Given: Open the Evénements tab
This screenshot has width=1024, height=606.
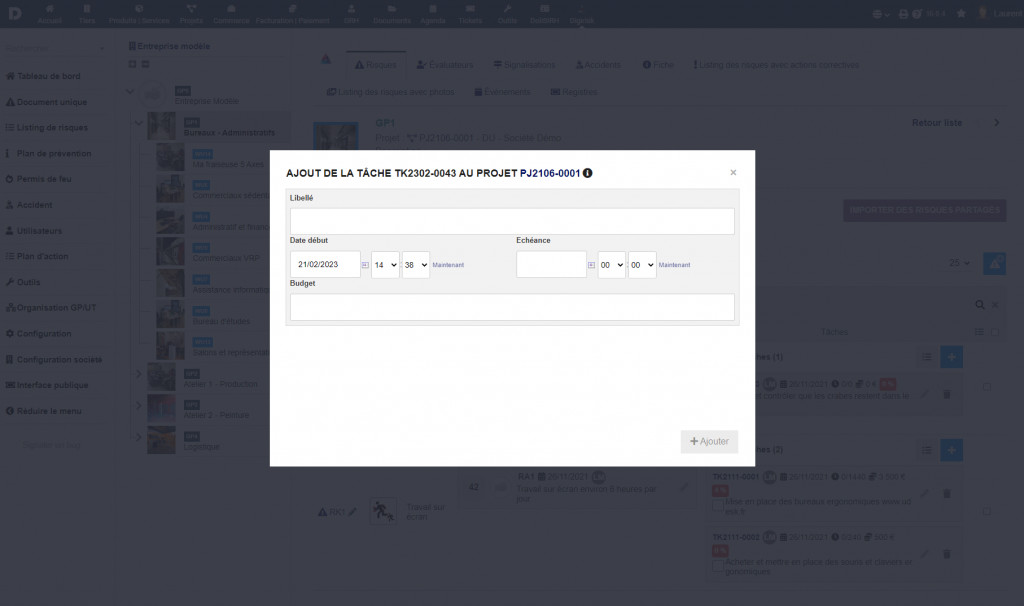Looking at the screenshot, I should 503,92.
